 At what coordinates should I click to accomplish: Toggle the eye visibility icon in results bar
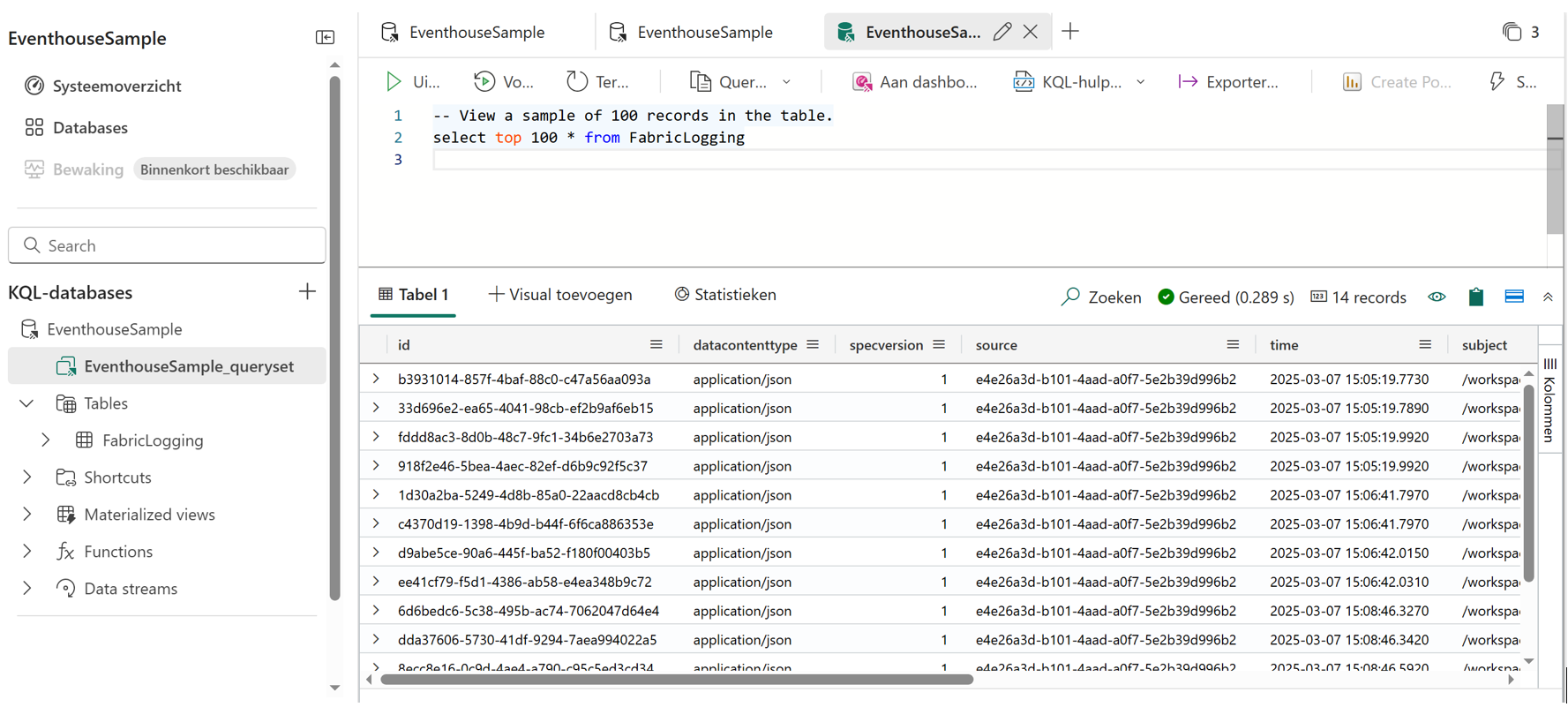pyautogui.click(x=1437, y=297)
